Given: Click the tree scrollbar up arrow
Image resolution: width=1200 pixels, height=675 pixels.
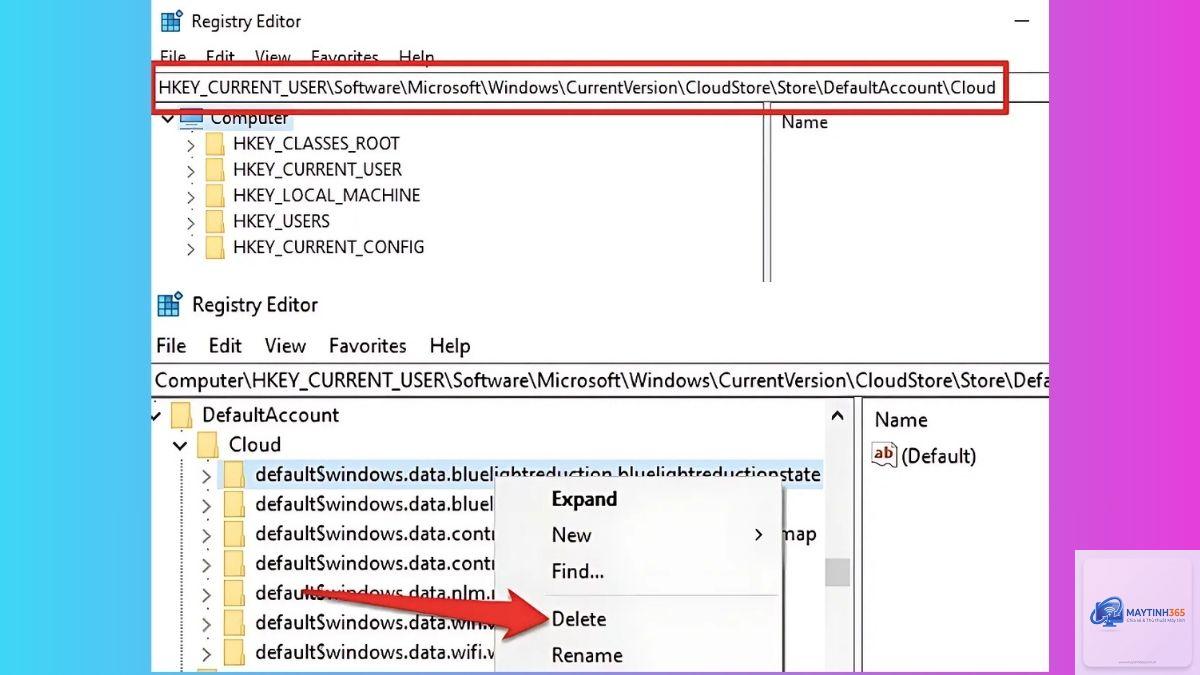Looking at the screenshot, I should (837, 414).
